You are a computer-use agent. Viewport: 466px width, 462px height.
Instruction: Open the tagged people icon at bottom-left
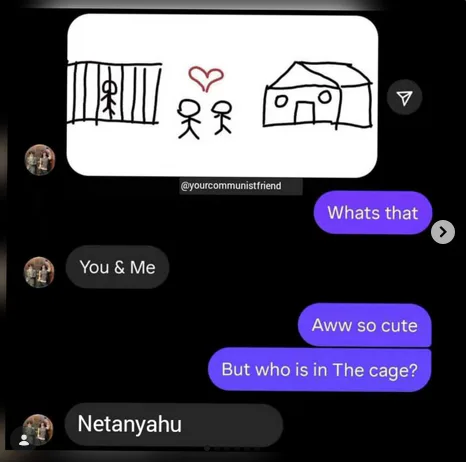(x=23, y=440)
